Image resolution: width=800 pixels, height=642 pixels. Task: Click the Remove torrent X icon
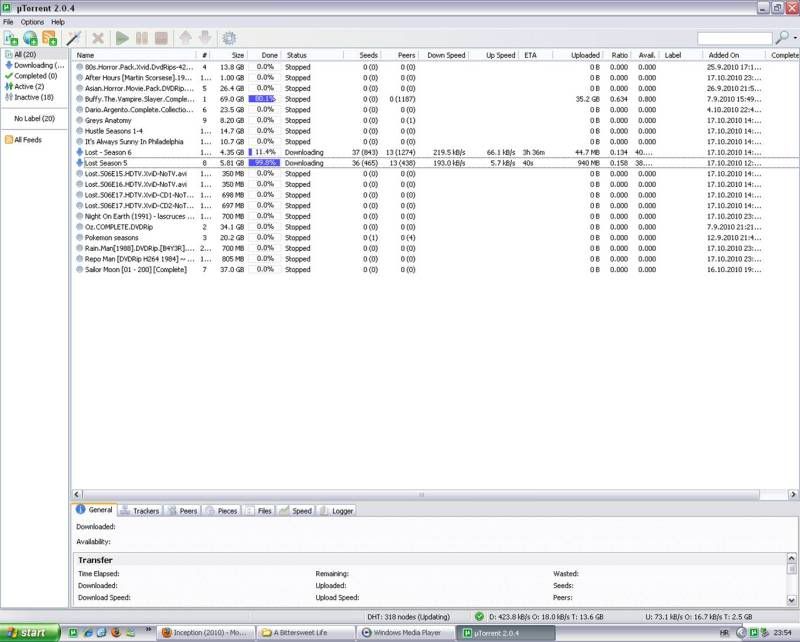click(98, 38)
